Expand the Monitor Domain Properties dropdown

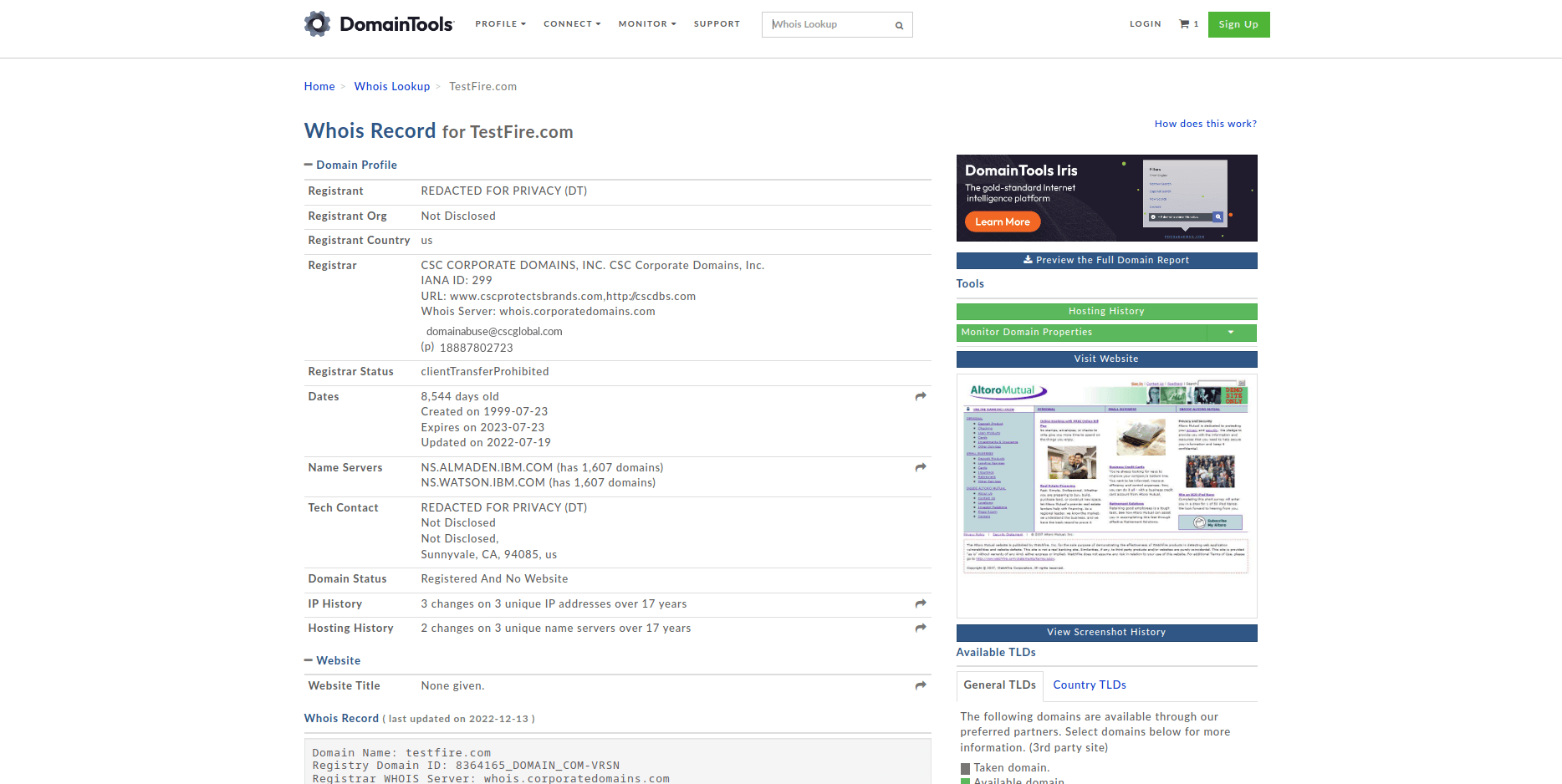1231,333
